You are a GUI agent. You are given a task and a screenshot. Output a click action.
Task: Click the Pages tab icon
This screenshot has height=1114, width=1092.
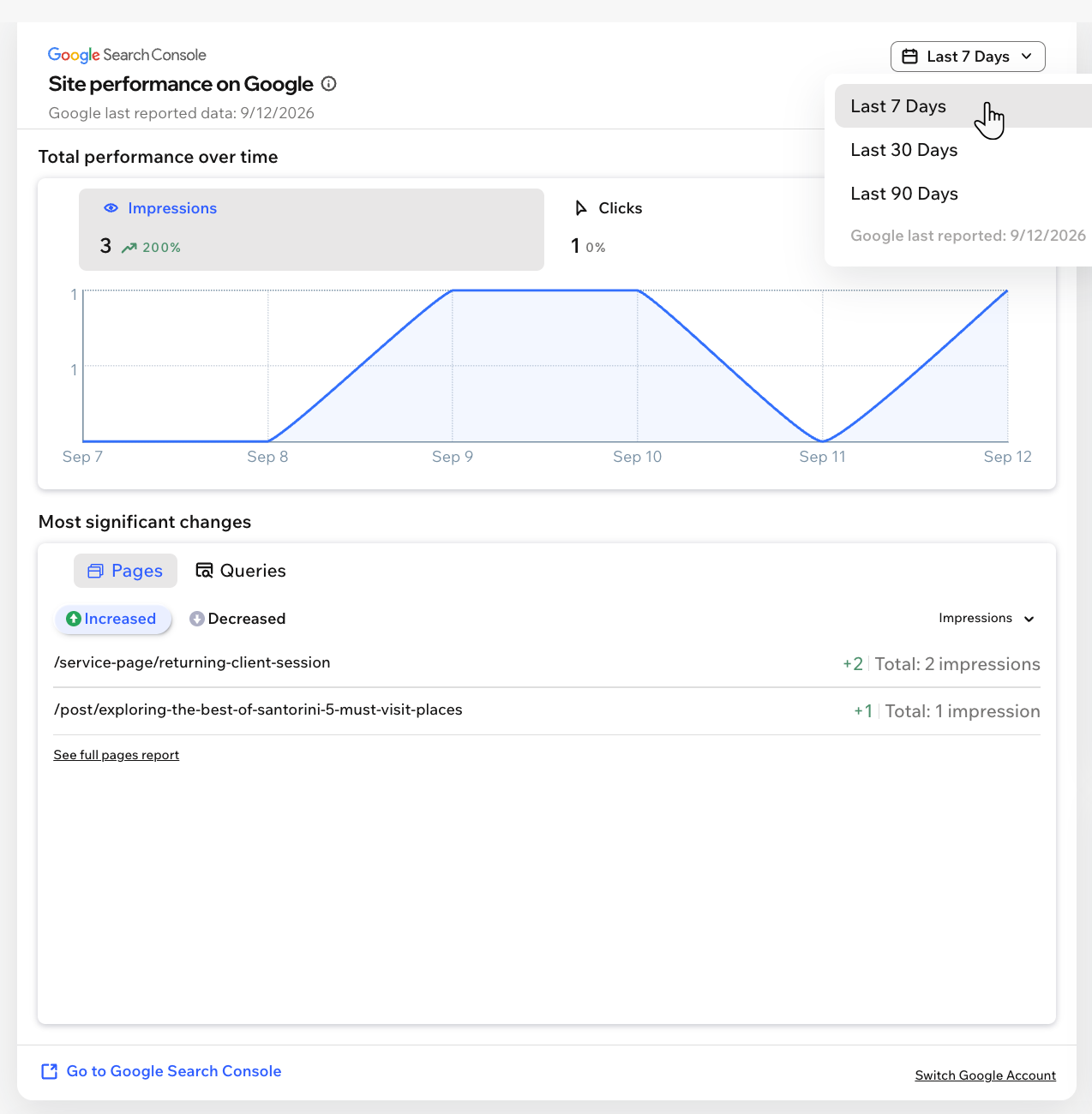(x=96, y=571)
